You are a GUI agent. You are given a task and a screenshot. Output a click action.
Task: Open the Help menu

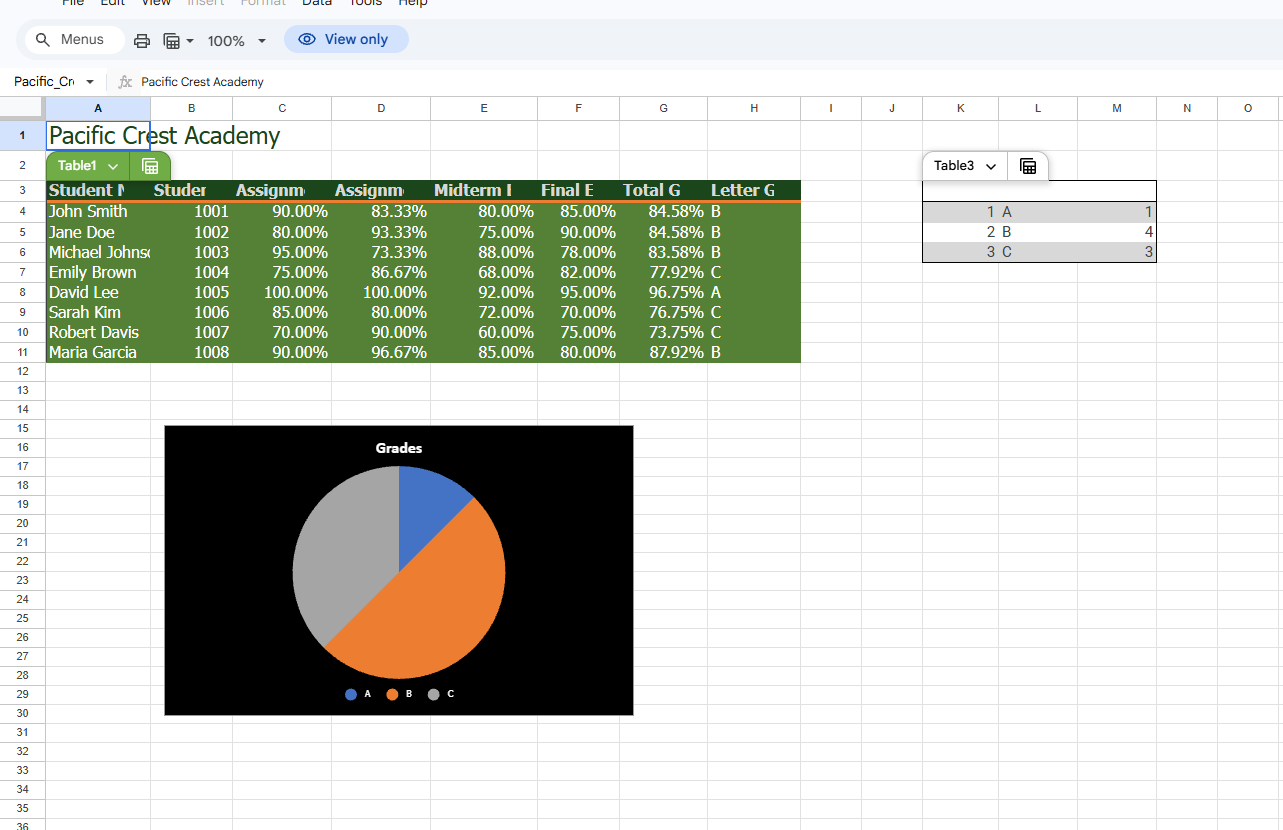click(413, 3)
